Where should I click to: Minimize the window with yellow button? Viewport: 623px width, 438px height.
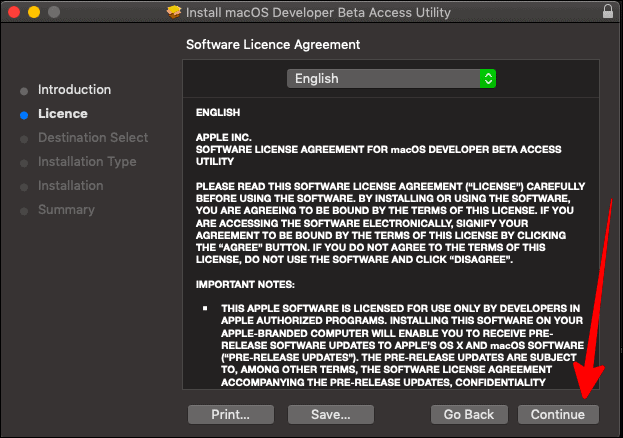(x=34, y=12)
